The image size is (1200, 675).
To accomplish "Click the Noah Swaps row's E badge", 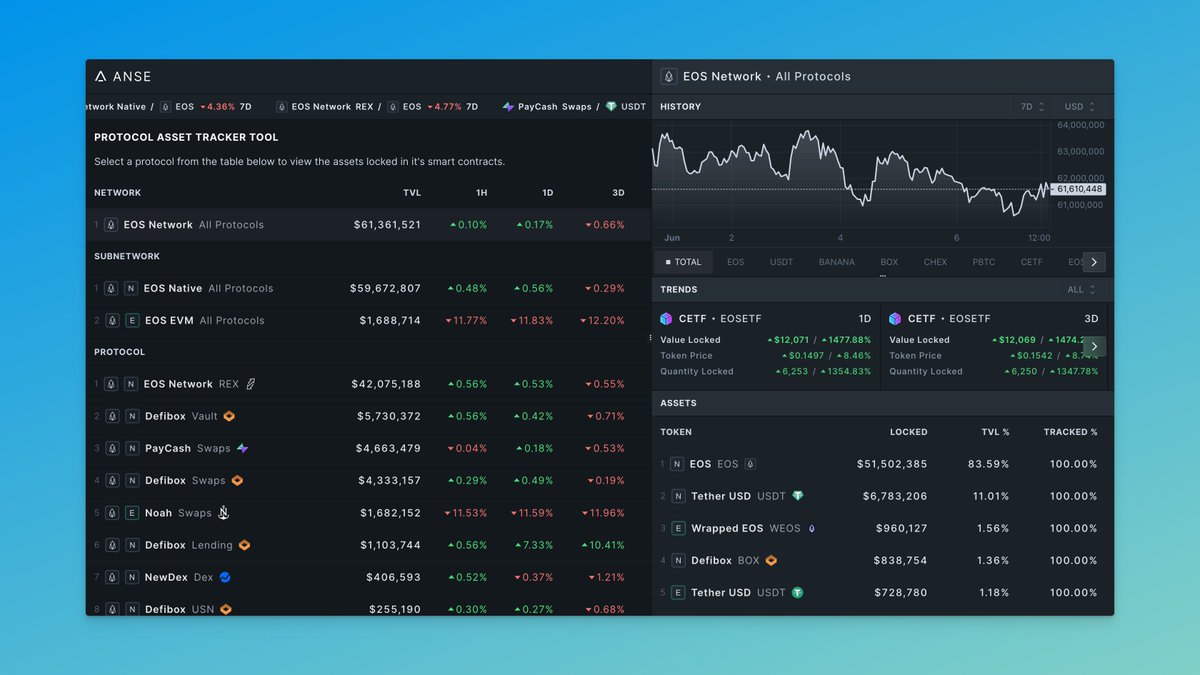I will coord(131,513).
